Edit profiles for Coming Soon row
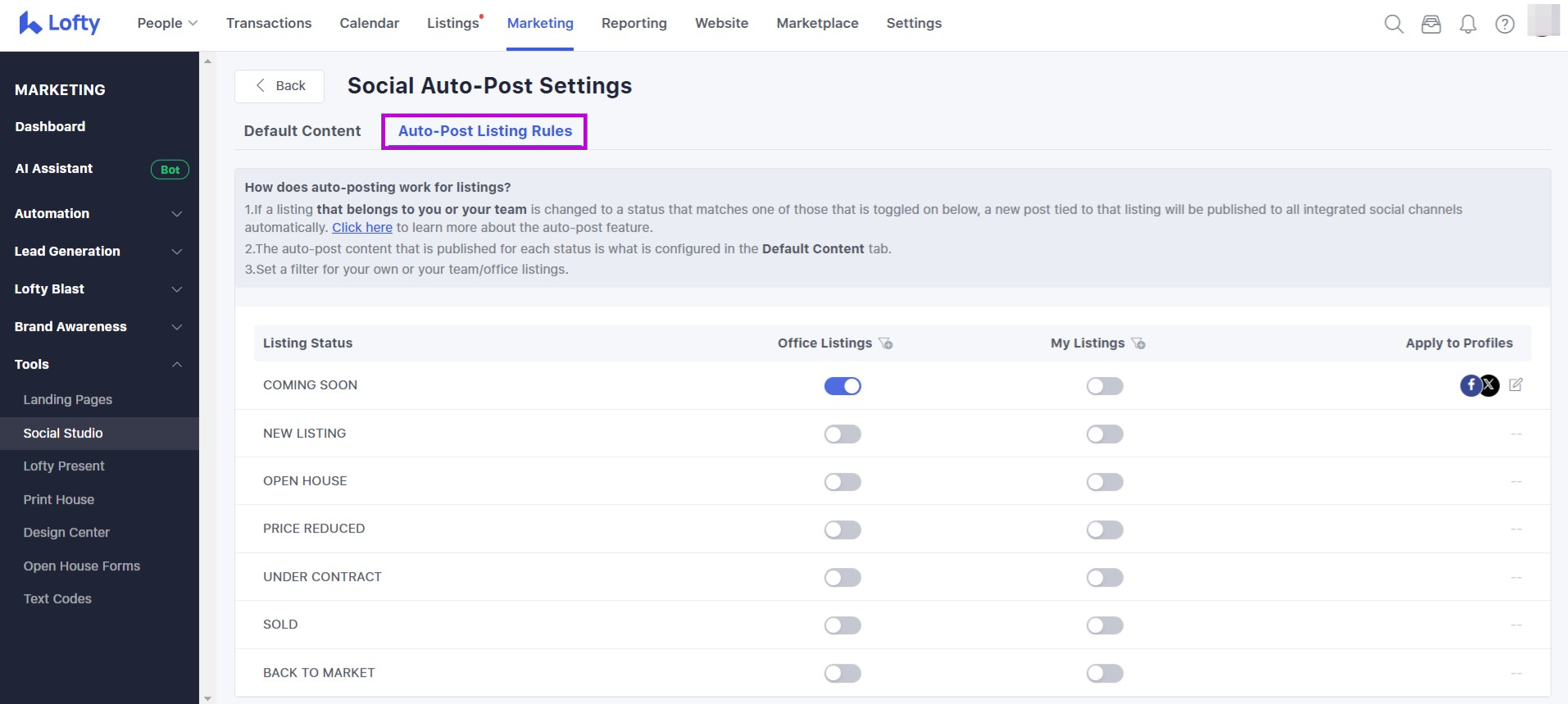This screenshot has height=704, width=1568. (x=1516, y=384)
